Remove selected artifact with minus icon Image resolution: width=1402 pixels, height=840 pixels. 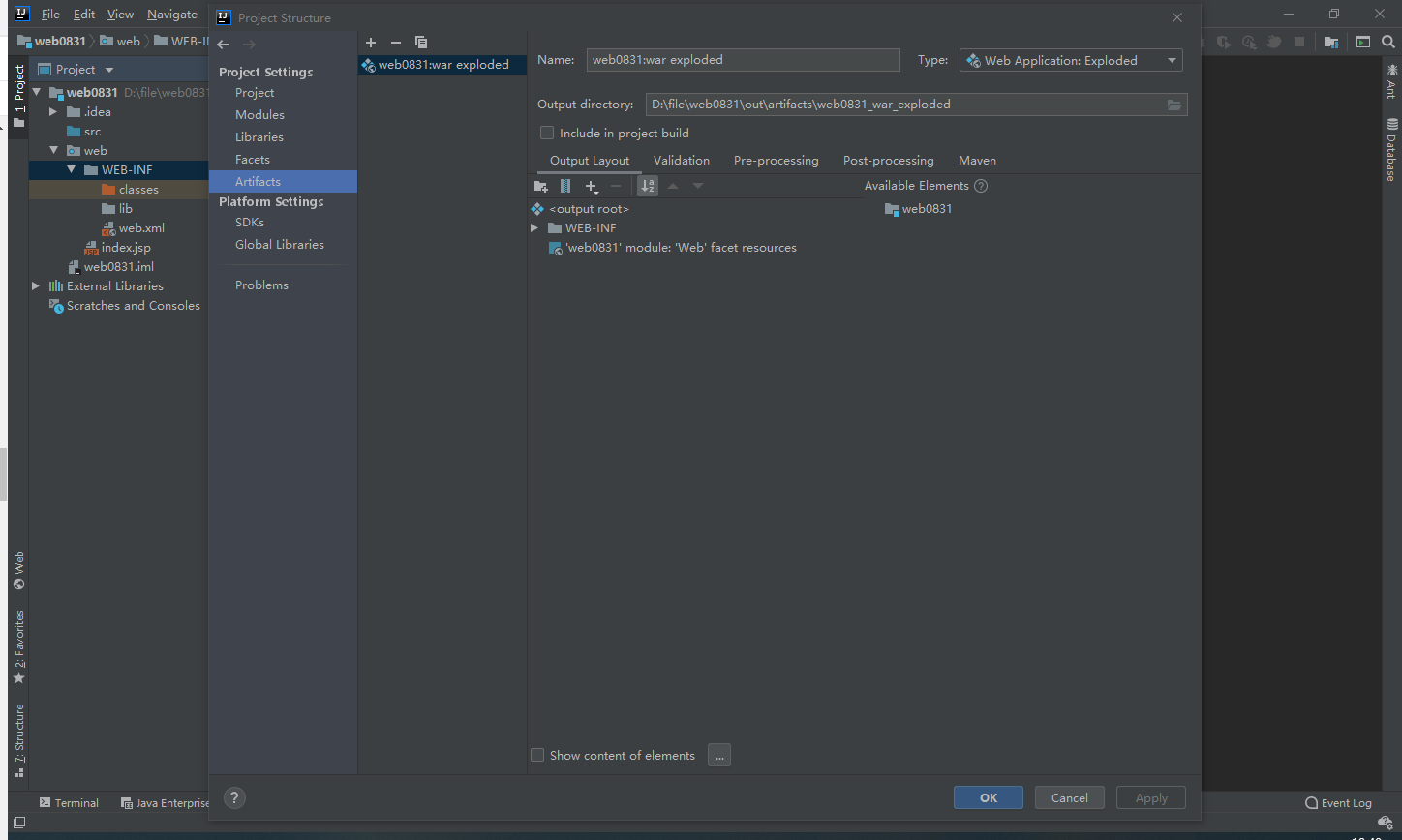395,43
